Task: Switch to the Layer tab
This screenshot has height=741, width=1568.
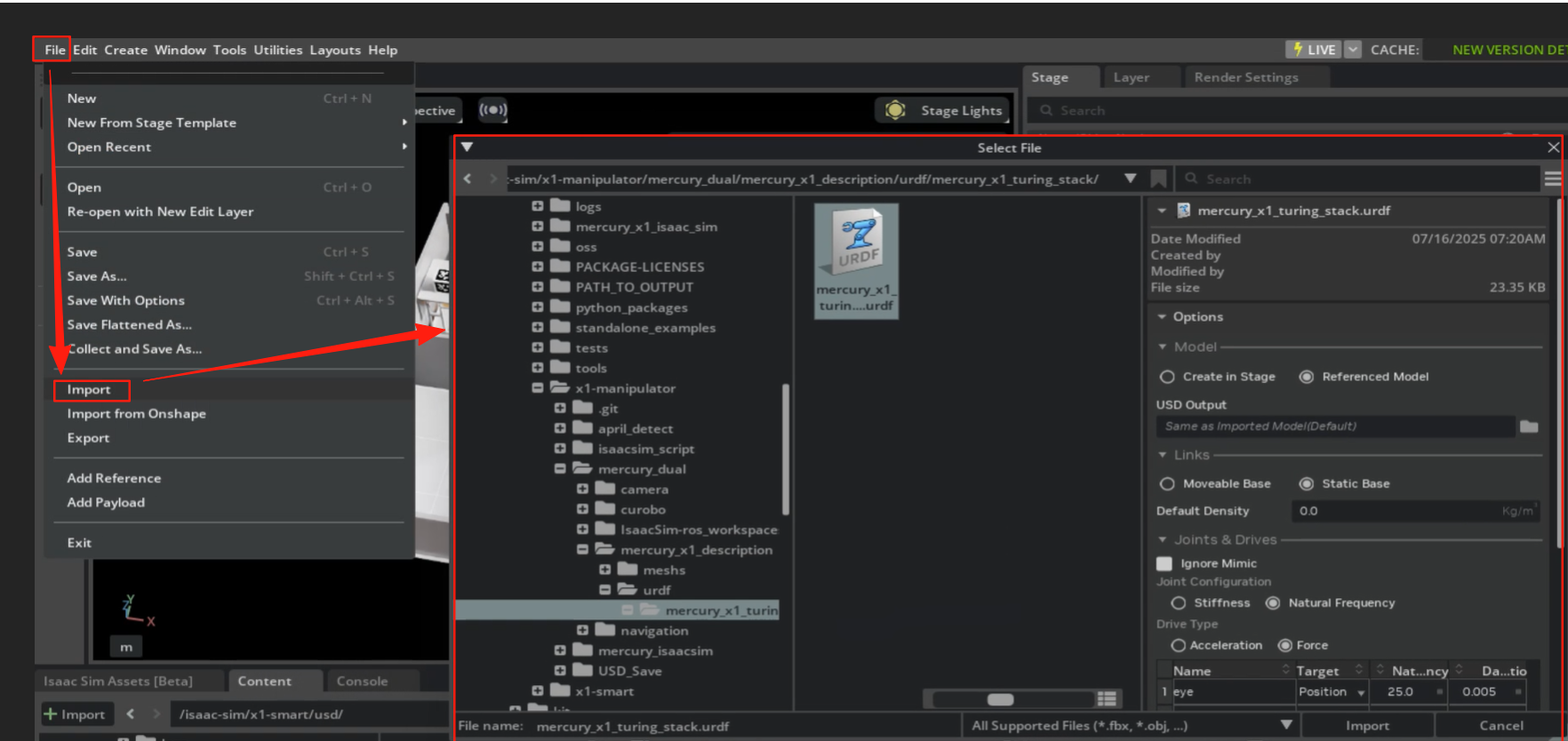Action: [1131, 77]
